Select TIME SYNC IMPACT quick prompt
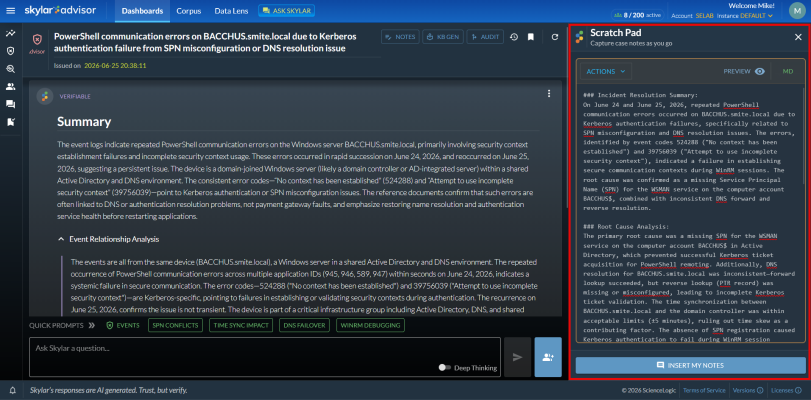This screenshot has height=400, width=811. pyautogui.click(x=242, y=325)
